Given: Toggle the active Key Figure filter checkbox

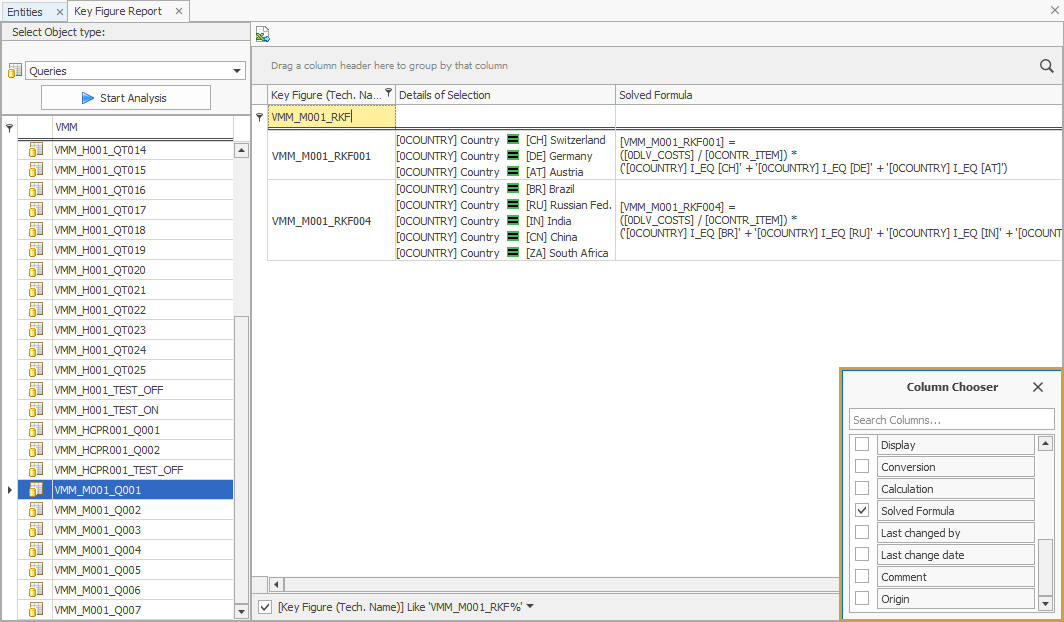Looking at the screenshot, I should pyautogui.click(x=264, y=607).
